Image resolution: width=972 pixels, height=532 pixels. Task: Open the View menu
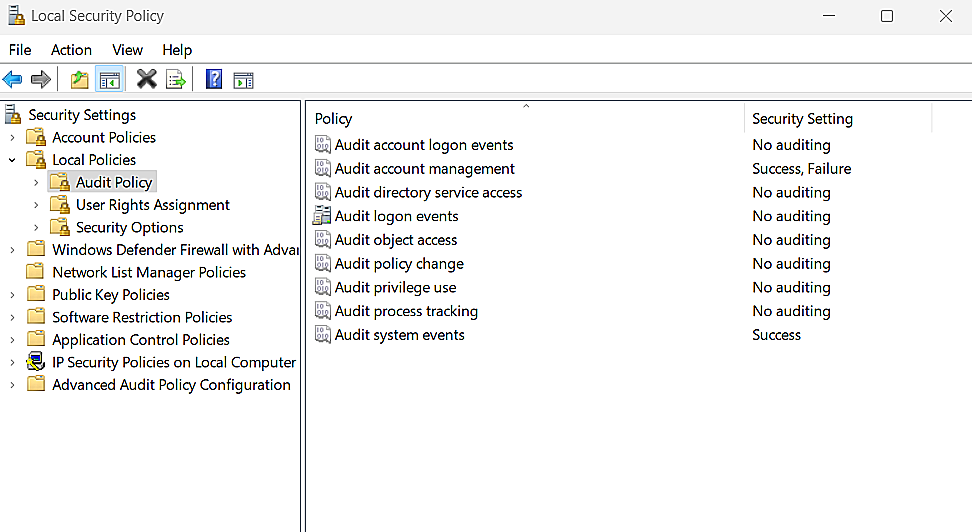[127, 50]
